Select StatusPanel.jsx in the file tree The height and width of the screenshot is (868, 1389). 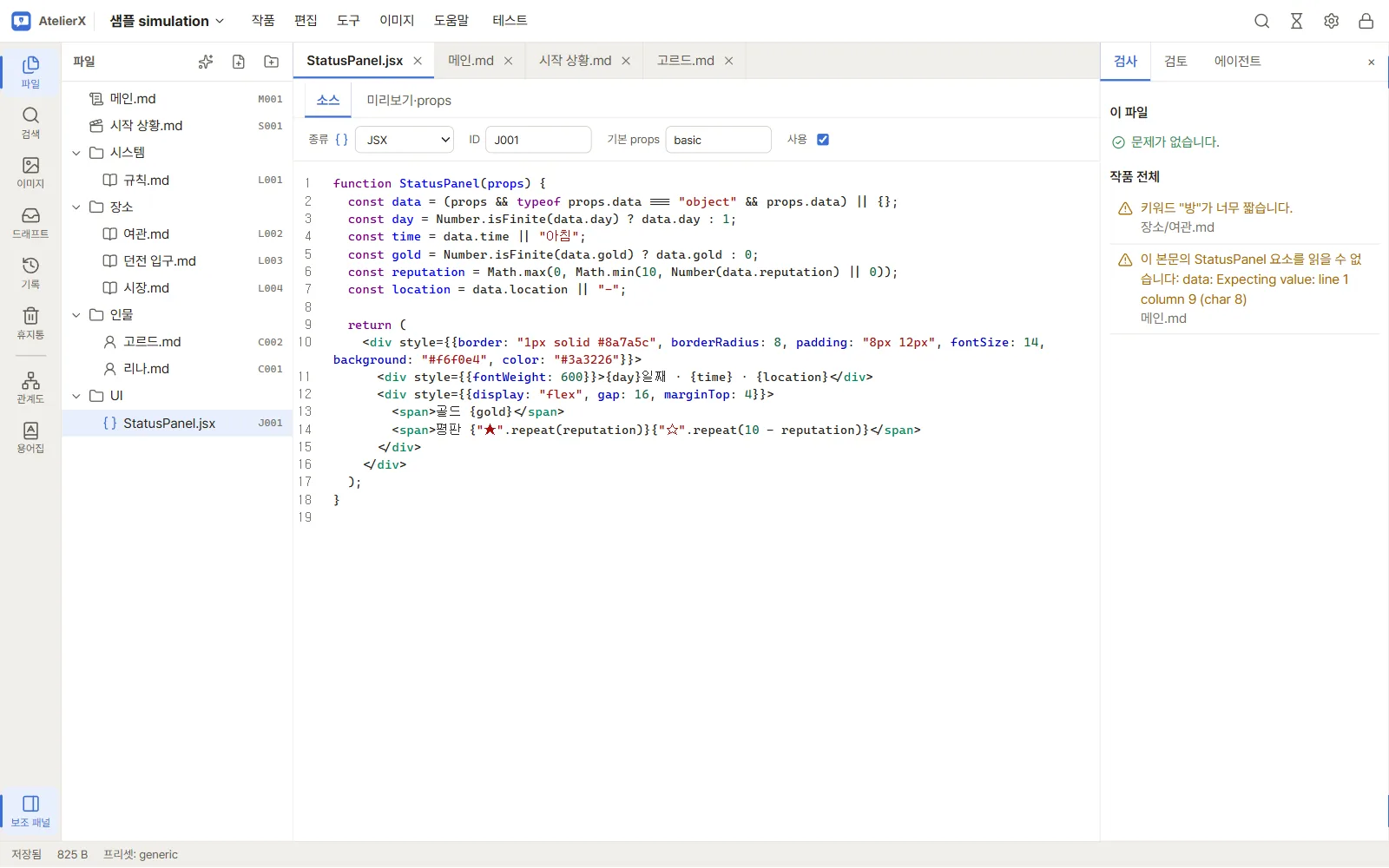click(x=177, y=424)
